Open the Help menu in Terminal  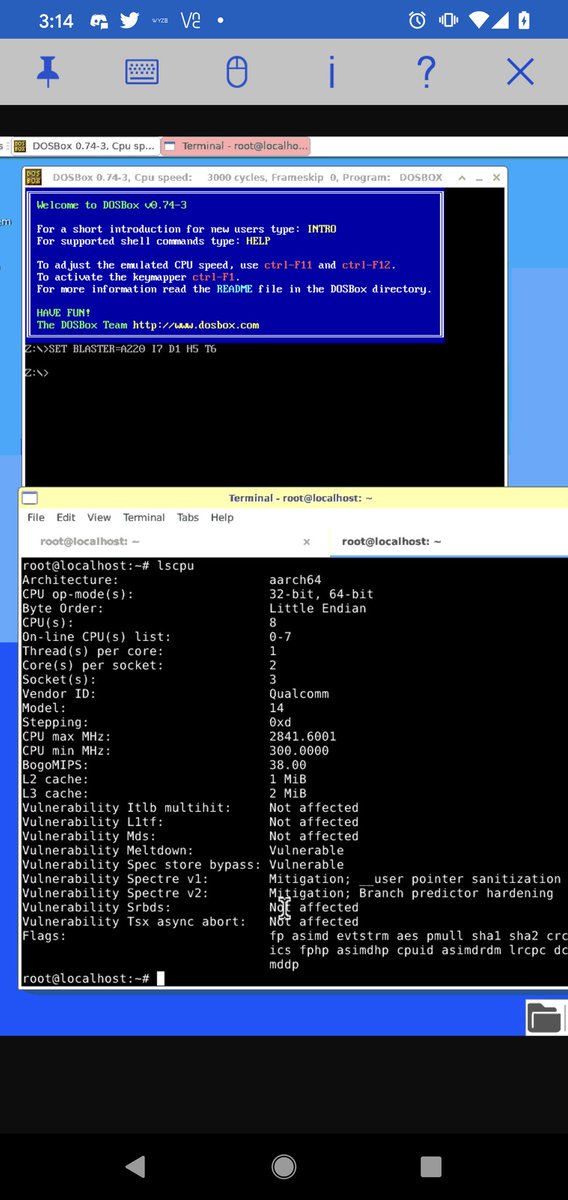click(x=222, y=518)
